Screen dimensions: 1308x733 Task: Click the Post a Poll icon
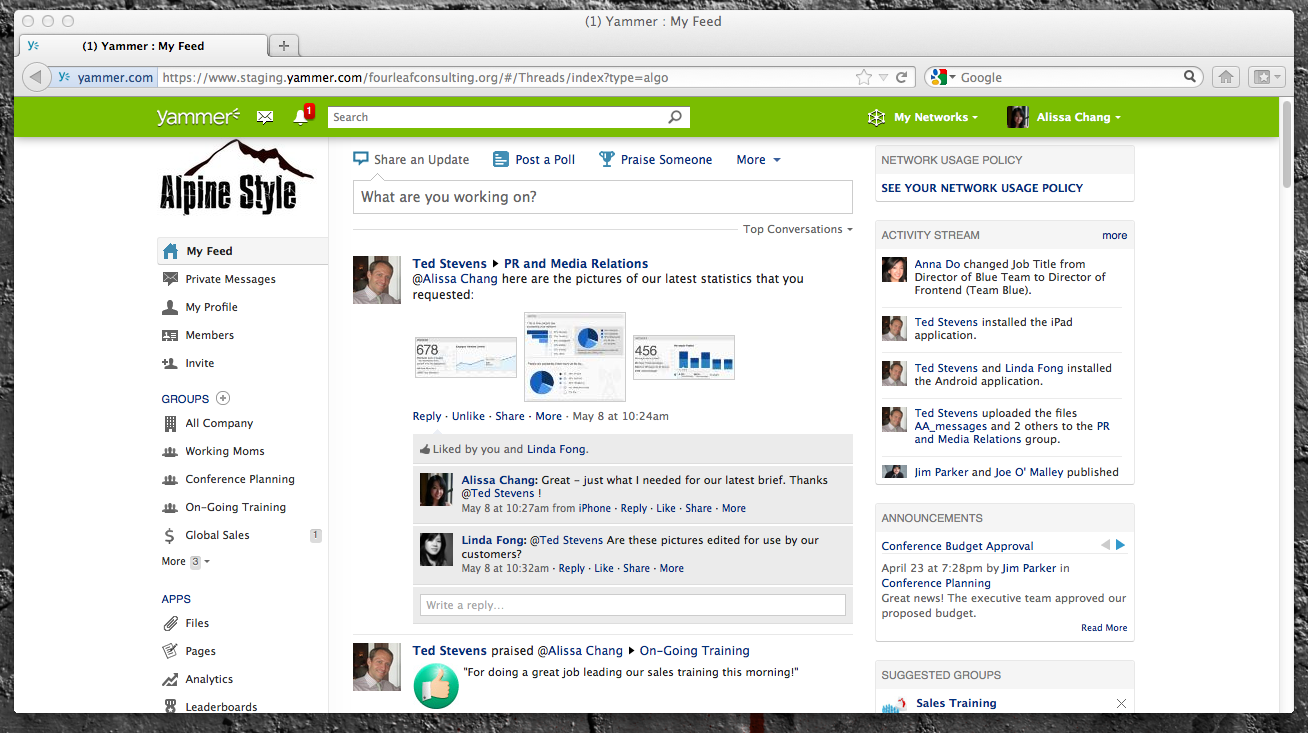[x=501, y=159]
